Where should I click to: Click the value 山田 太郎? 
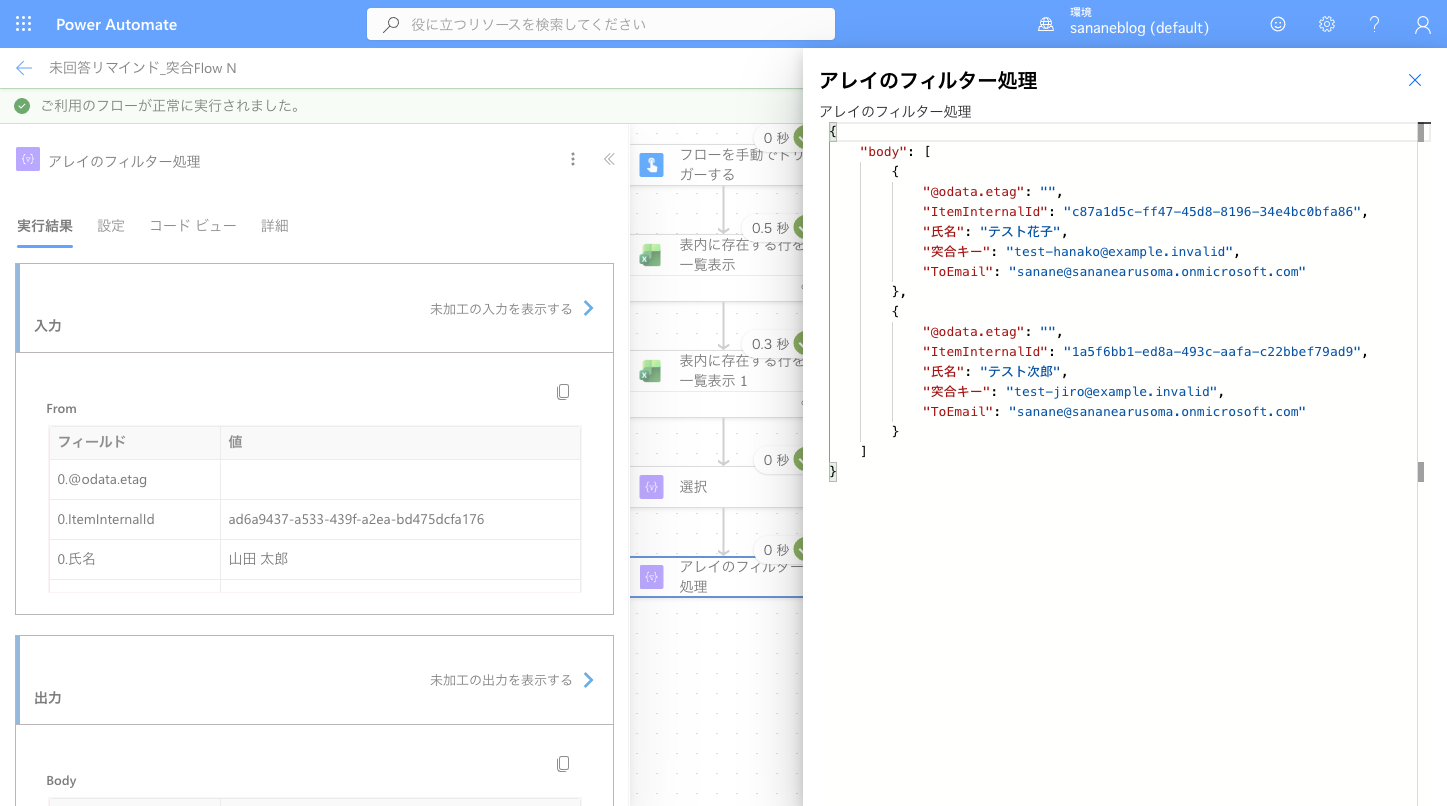[x=259, y=560]
